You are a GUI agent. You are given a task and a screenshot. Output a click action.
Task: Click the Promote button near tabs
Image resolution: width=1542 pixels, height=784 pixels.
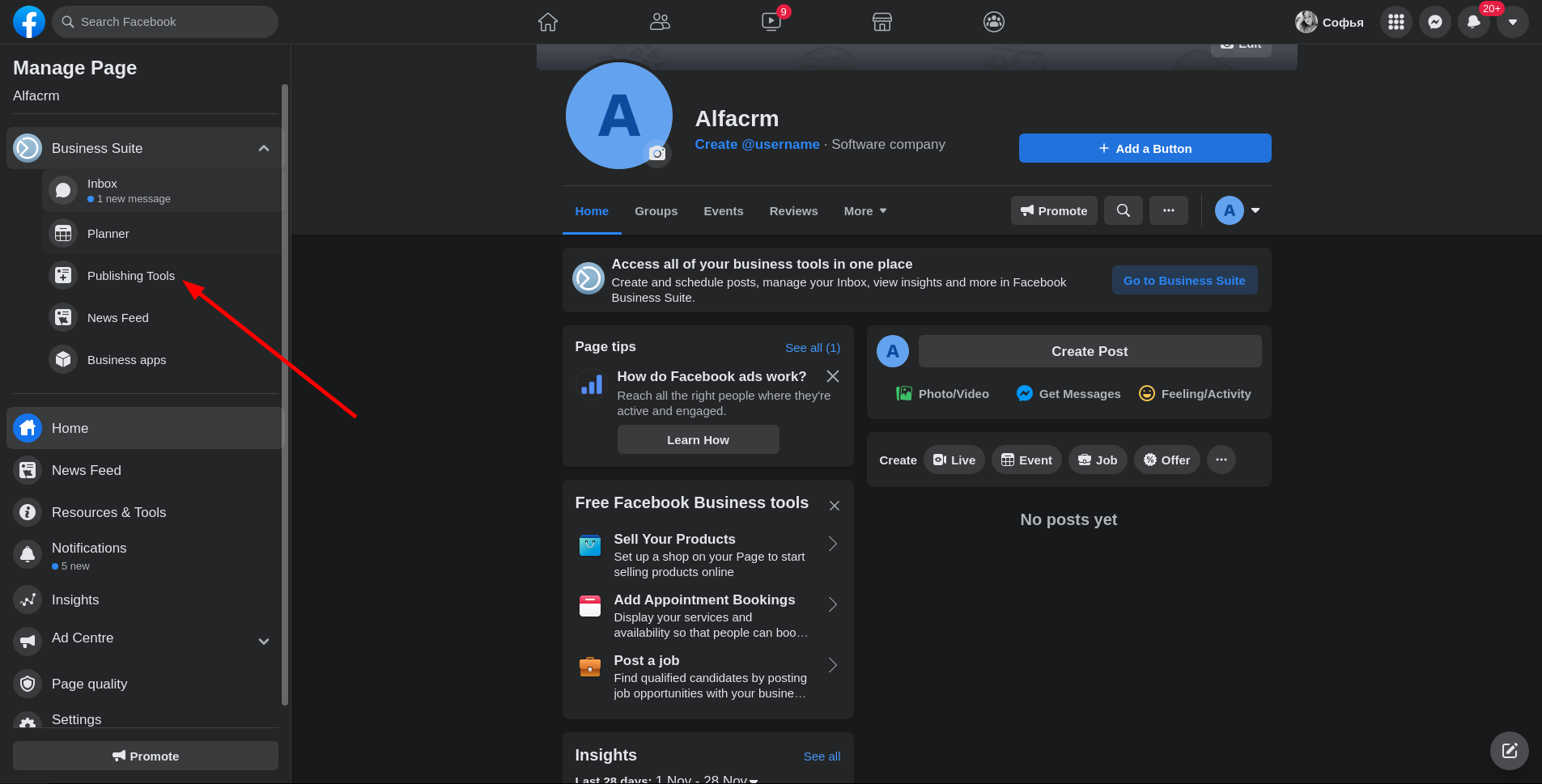click(1054, 210)
